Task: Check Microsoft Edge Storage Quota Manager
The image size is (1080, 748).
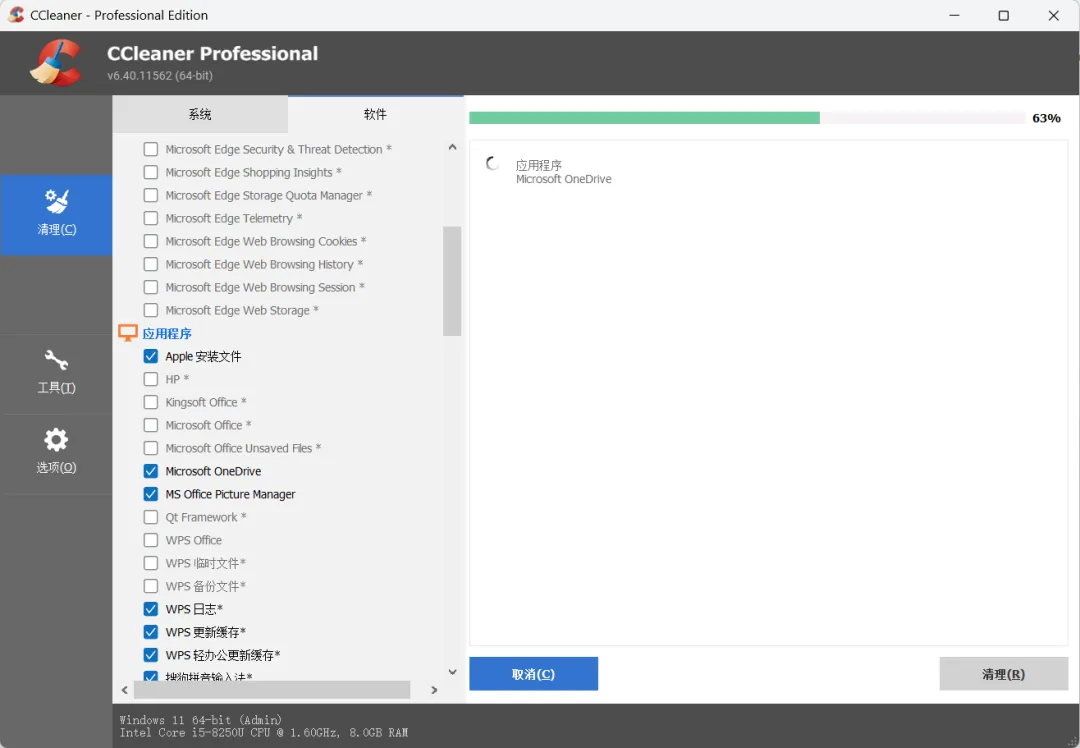Action: coord(151,195)
